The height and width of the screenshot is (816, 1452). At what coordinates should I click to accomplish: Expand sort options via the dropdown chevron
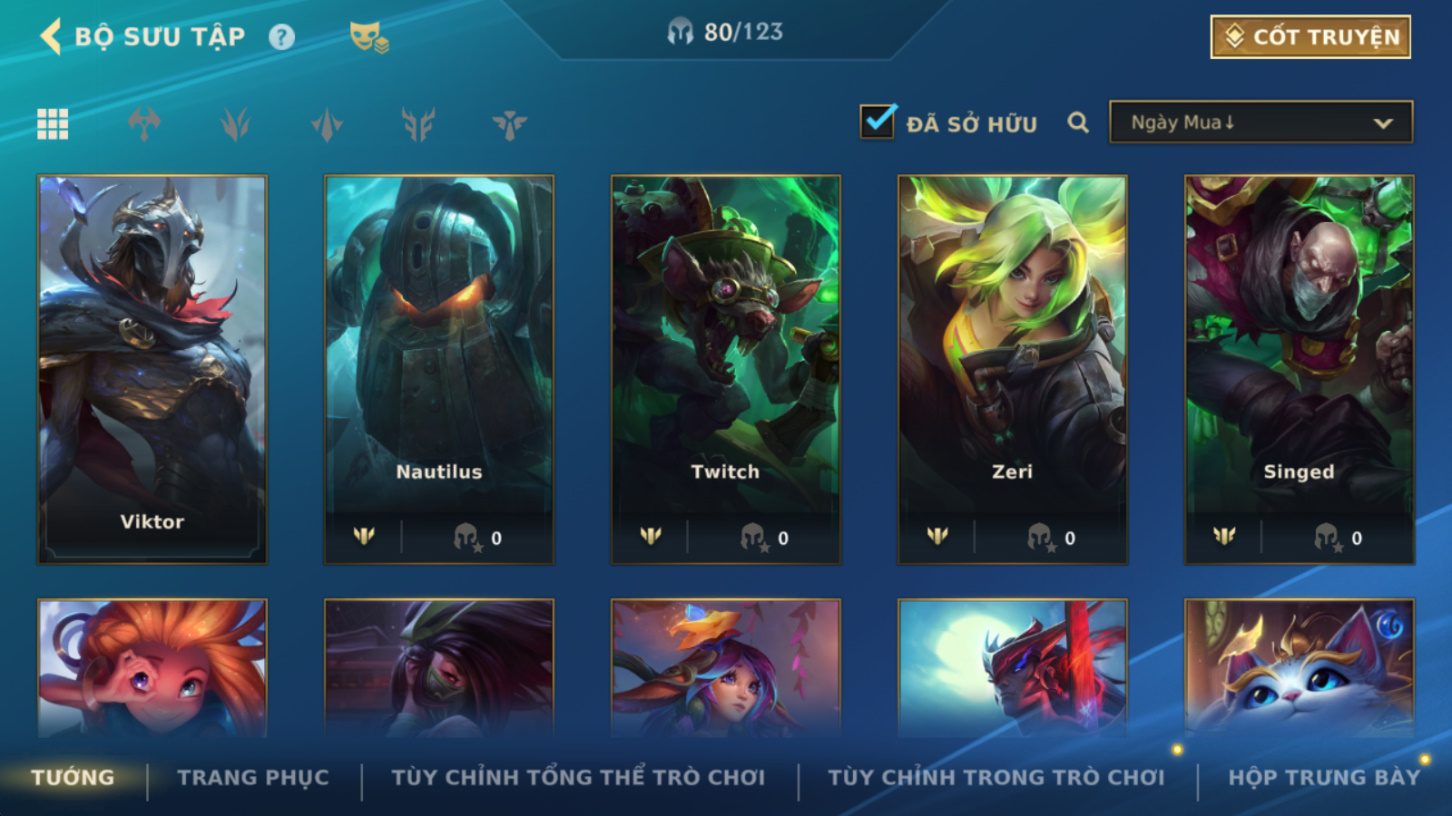coord(1383,124)
